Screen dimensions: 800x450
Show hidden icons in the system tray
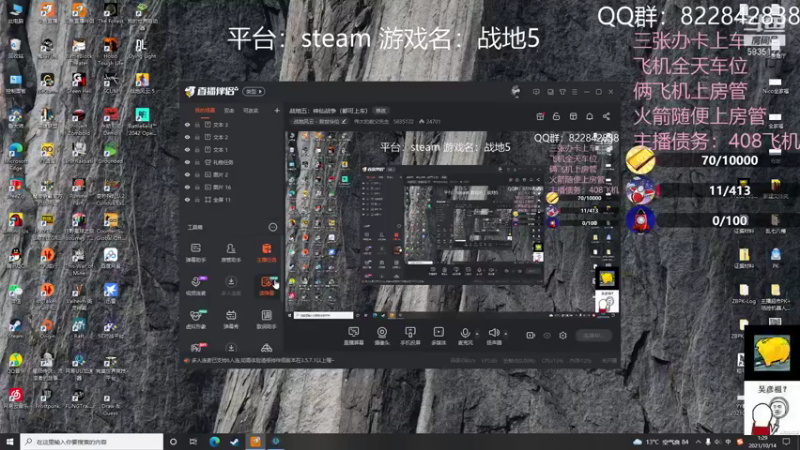click(x=698, y=441)
